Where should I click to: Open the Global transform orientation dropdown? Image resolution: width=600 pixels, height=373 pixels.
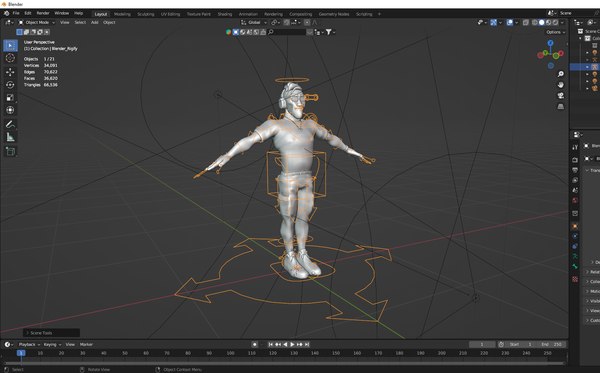[254, 23]
